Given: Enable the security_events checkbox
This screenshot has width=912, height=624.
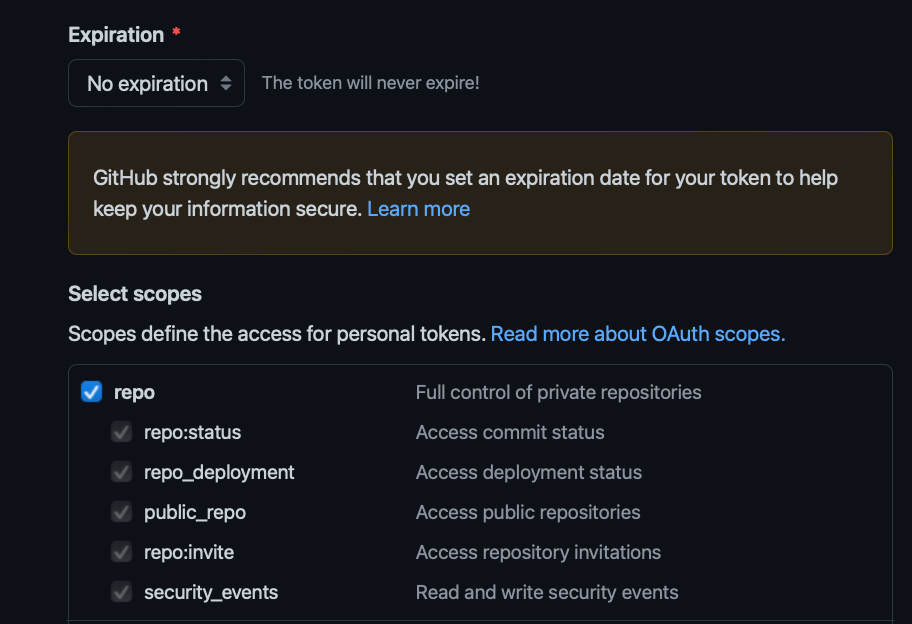Looking at the screenshot, I should pos(121,592).
